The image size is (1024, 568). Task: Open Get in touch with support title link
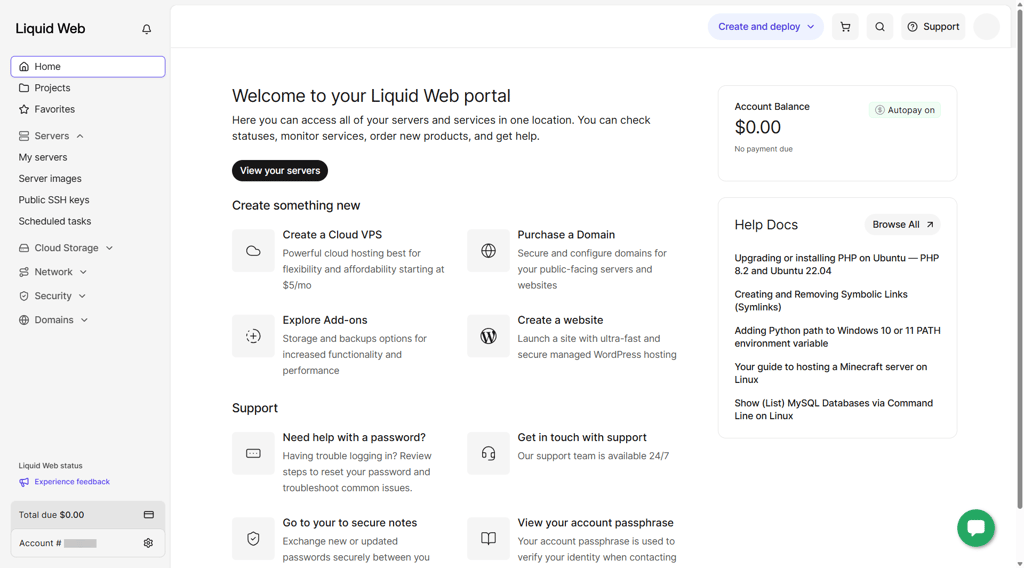pos(582,437)
